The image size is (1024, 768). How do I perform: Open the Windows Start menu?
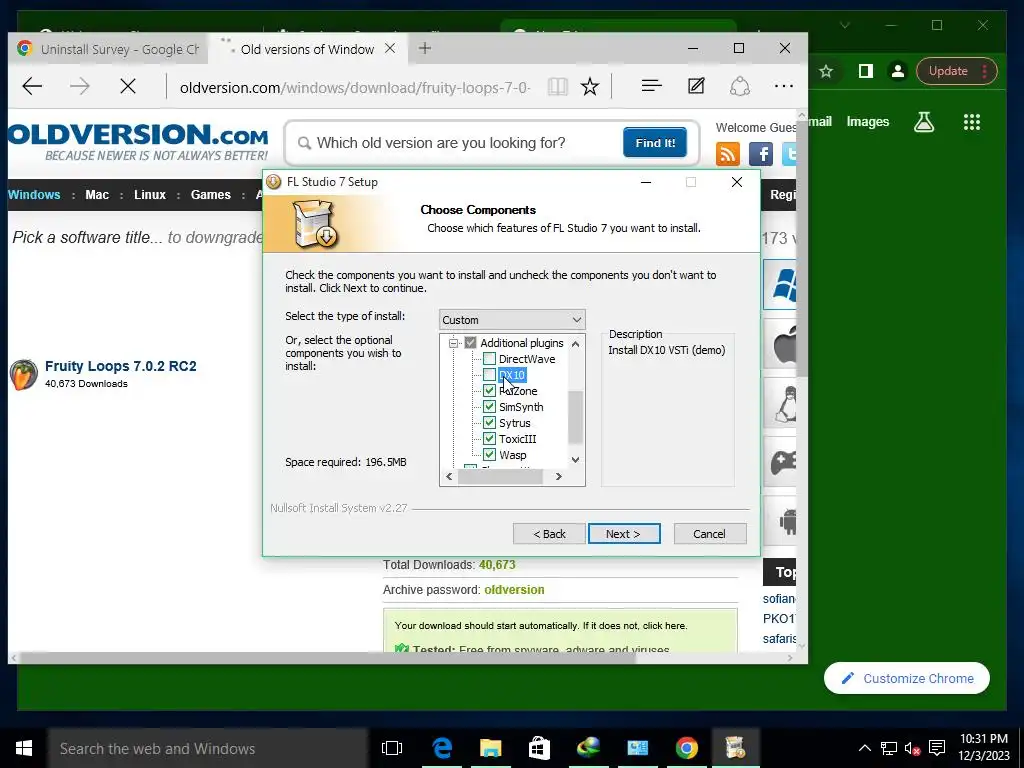pyautogui.click(x=24, y=748)
